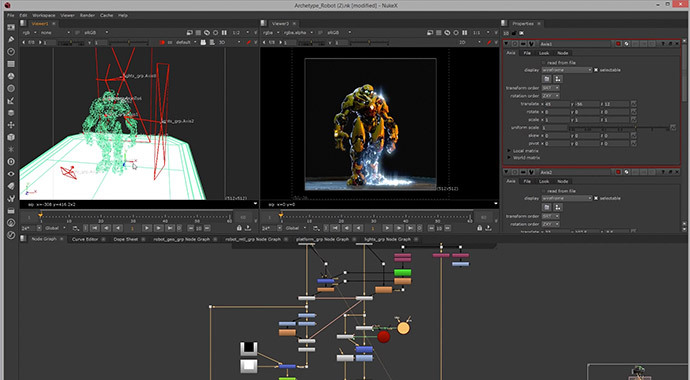The height and width of the screenshot is (380, 690).
Task: Toggle Axis2 read from file checkbox
Action: coord(544,191)
